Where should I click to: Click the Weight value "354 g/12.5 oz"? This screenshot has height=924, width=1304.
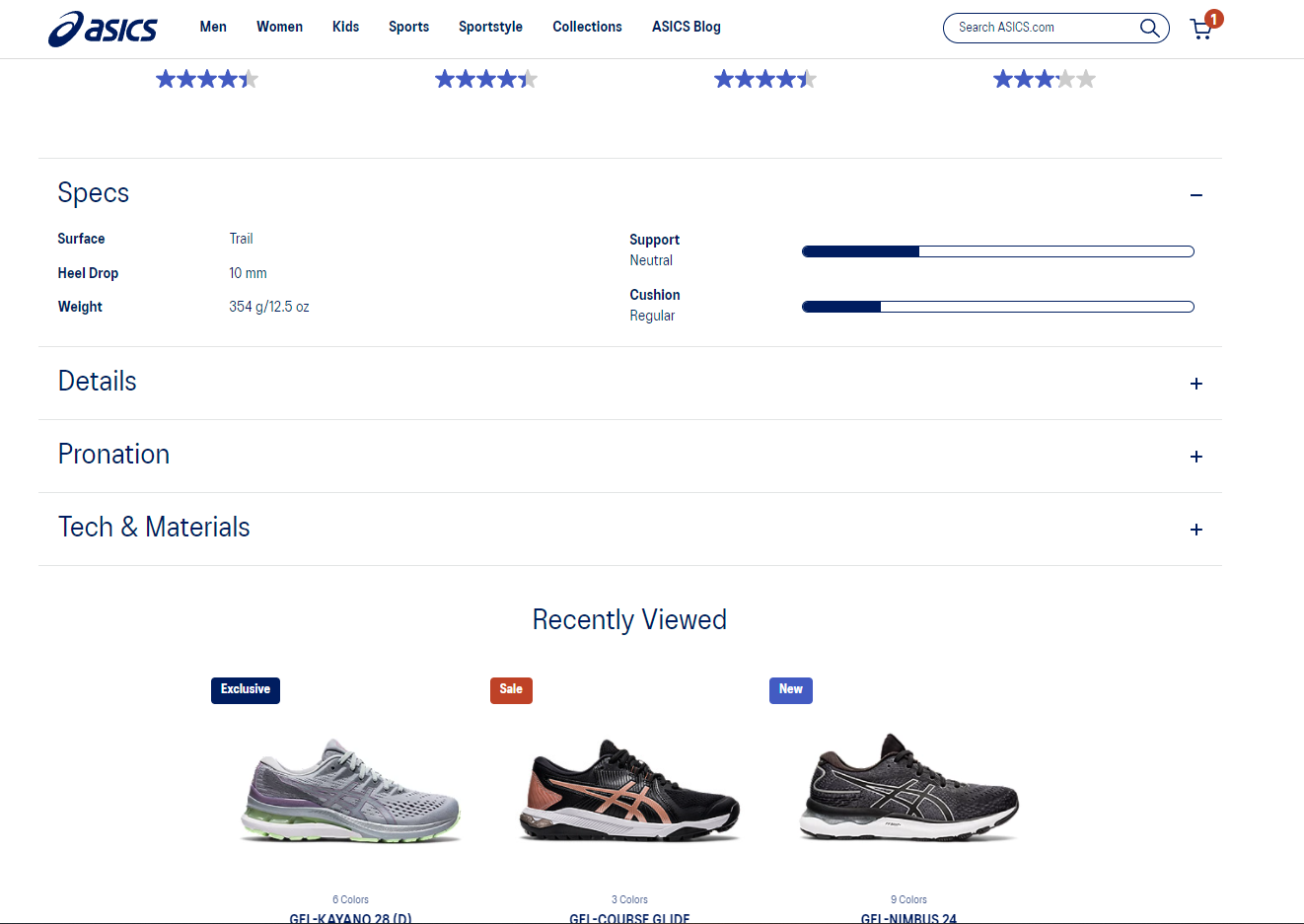(269, 307)
